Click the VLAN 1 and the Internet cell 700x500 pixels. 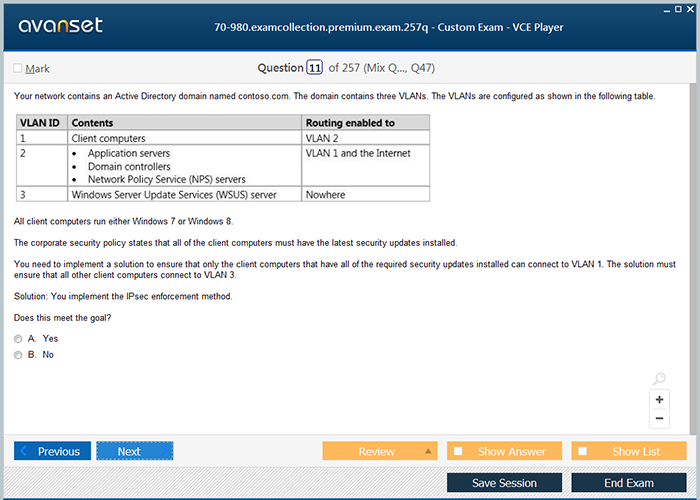coord(366,165)
